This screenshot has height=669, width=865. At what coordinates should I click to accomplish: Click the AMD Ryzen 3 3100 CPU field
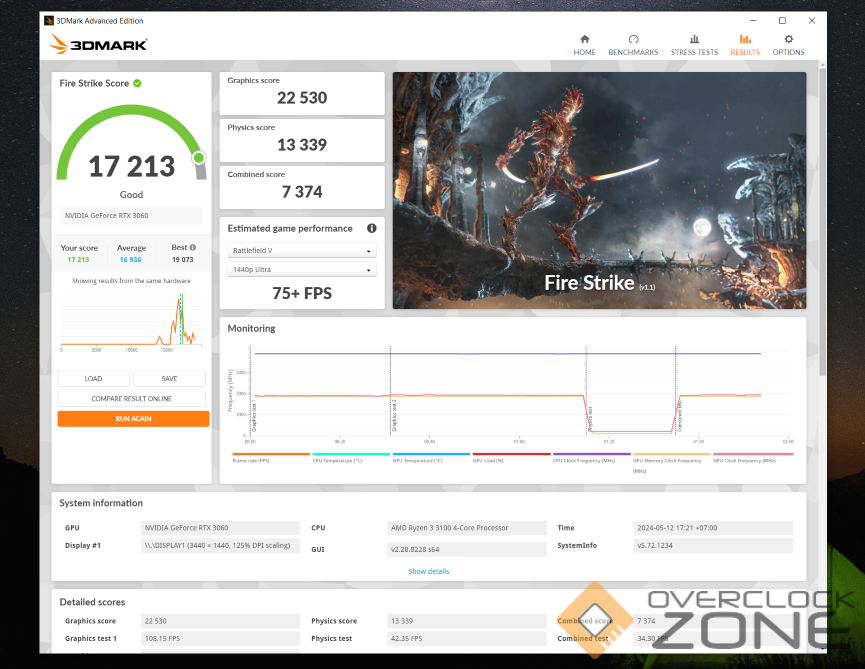(467, 528)
